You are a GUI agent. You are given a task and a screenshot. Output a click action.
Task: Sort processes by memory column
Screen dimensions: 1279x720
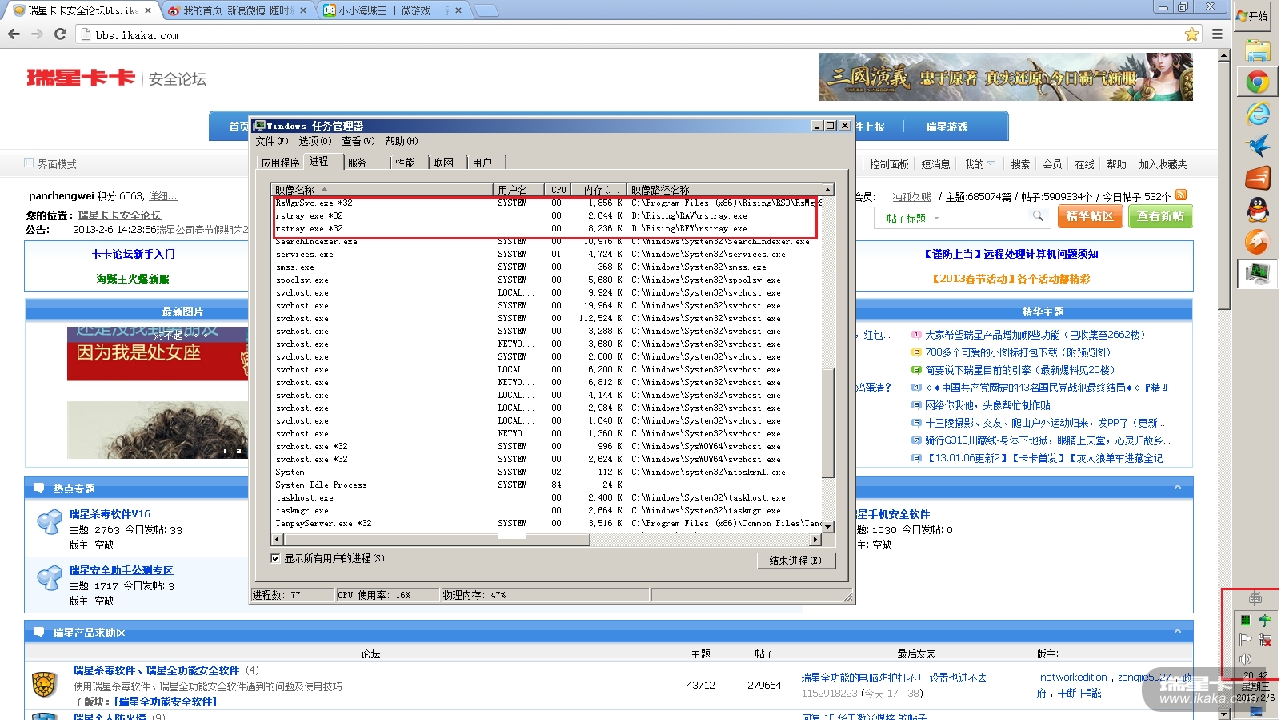tap(600, 189)
